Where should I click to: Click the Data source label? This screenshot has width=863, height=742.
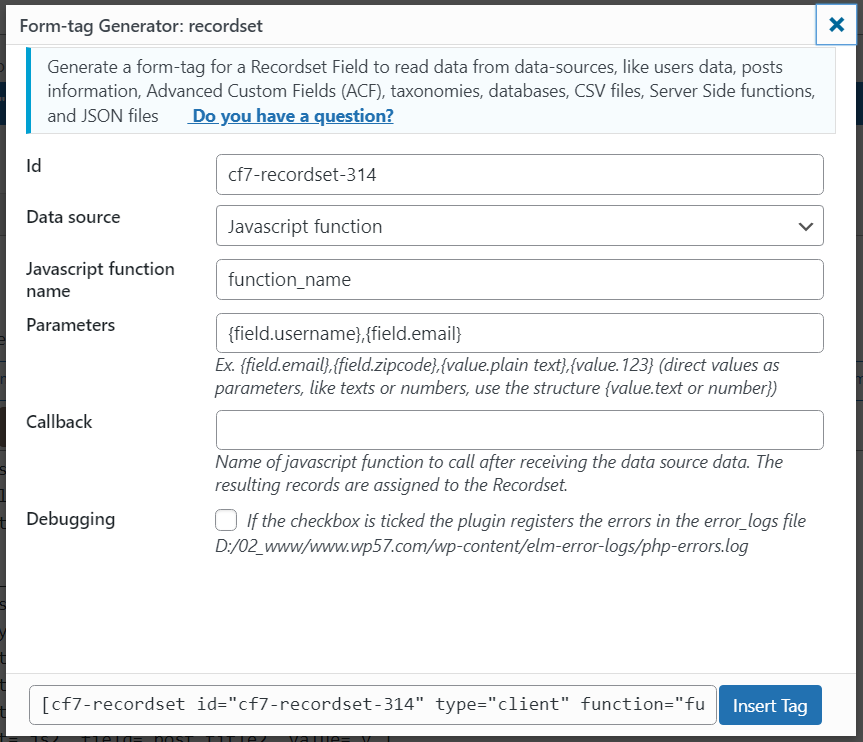pyautogui.click(x=73, y=217)
